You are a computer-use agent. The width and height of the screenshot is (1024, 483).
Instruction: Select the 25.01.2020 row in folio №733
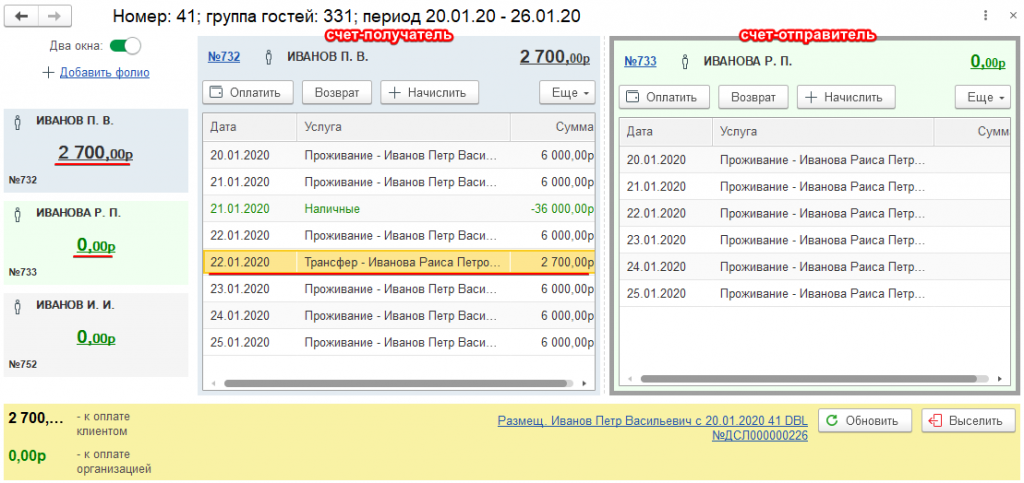[x=815, y=293]
